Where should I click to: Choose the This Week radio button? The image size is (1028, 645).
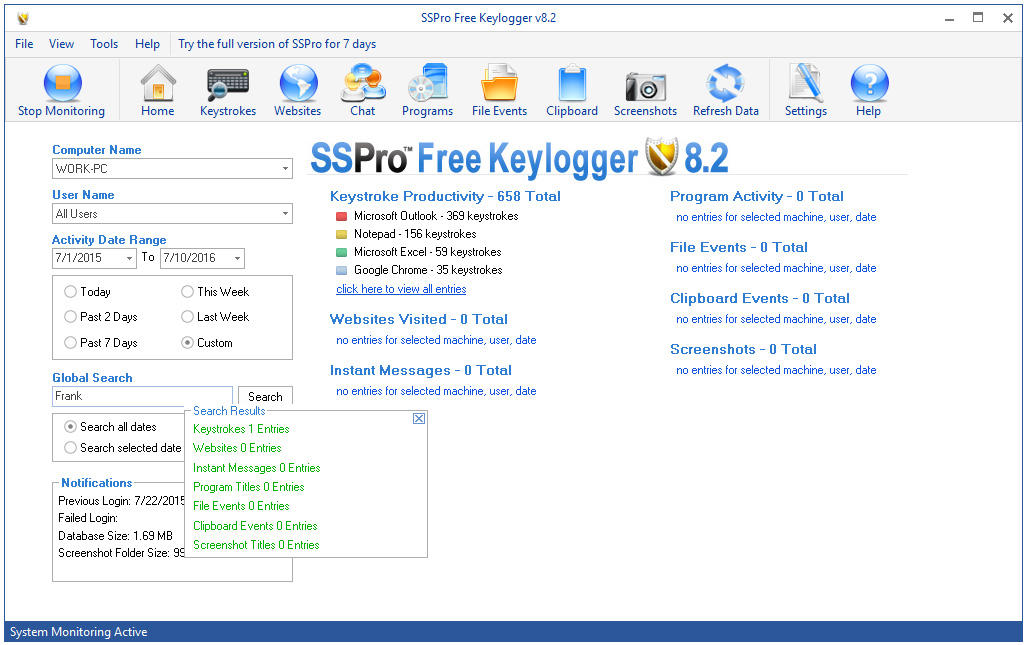(188, 292)
